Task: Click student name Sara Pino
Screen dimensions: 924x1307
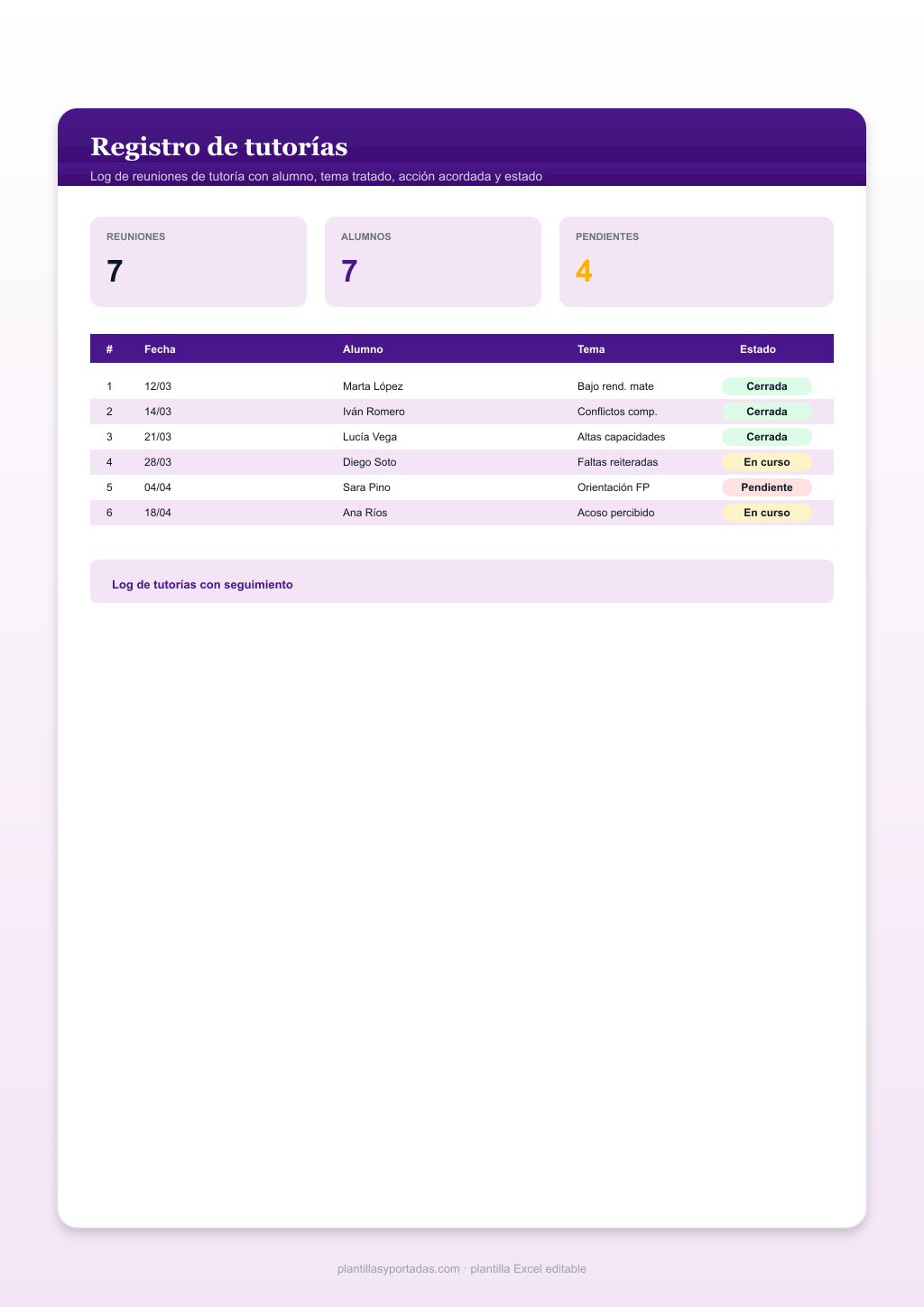Action: [366, 487]
